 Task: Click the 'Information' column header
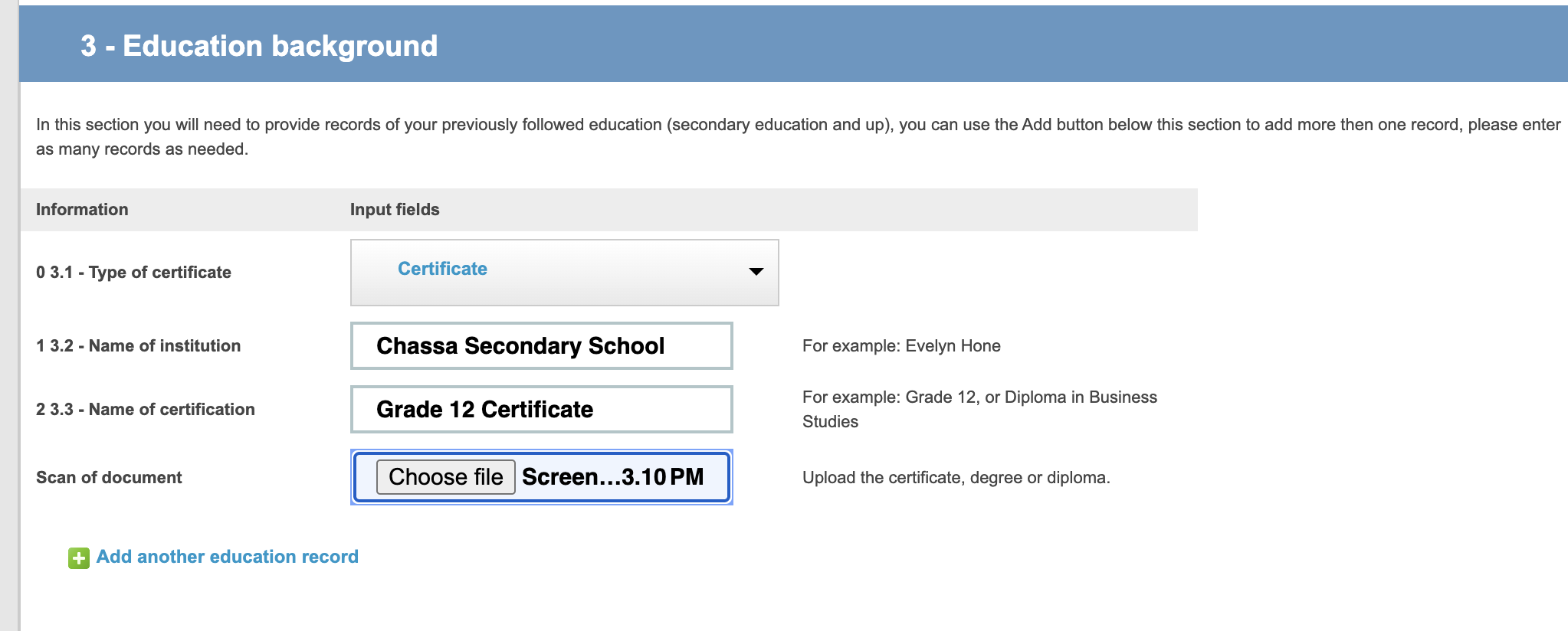click(x=82, y=210)
